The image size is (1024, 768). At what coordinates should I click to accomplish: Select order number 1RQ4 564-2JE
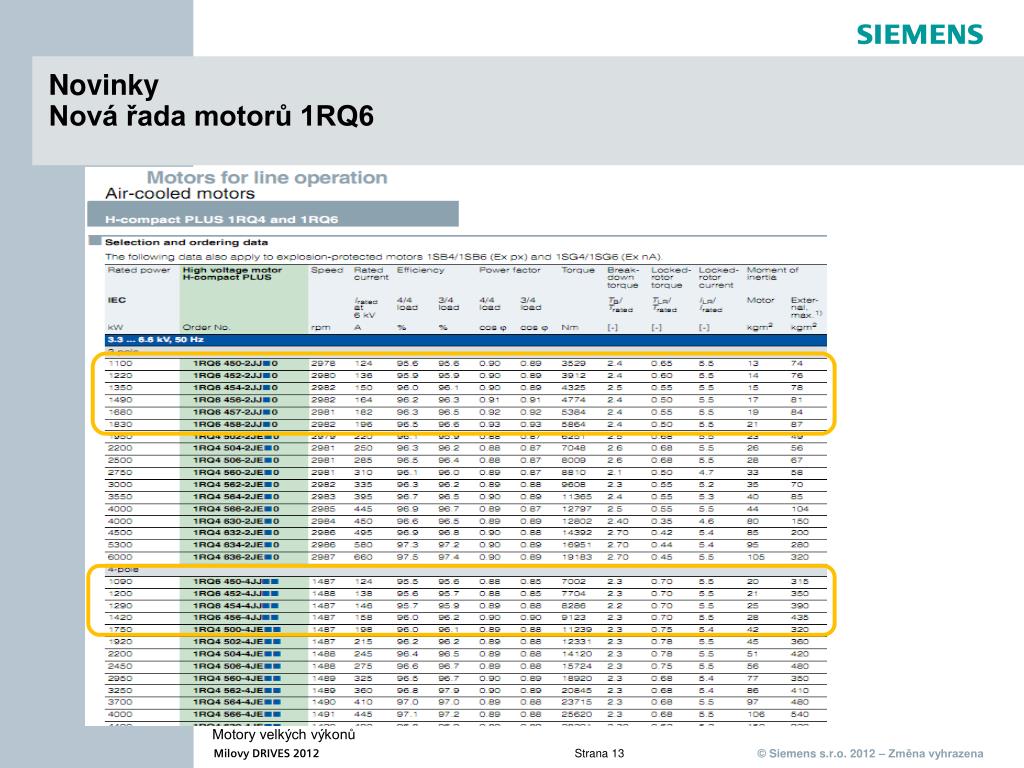pyautogui.click(x=236, y=496)
